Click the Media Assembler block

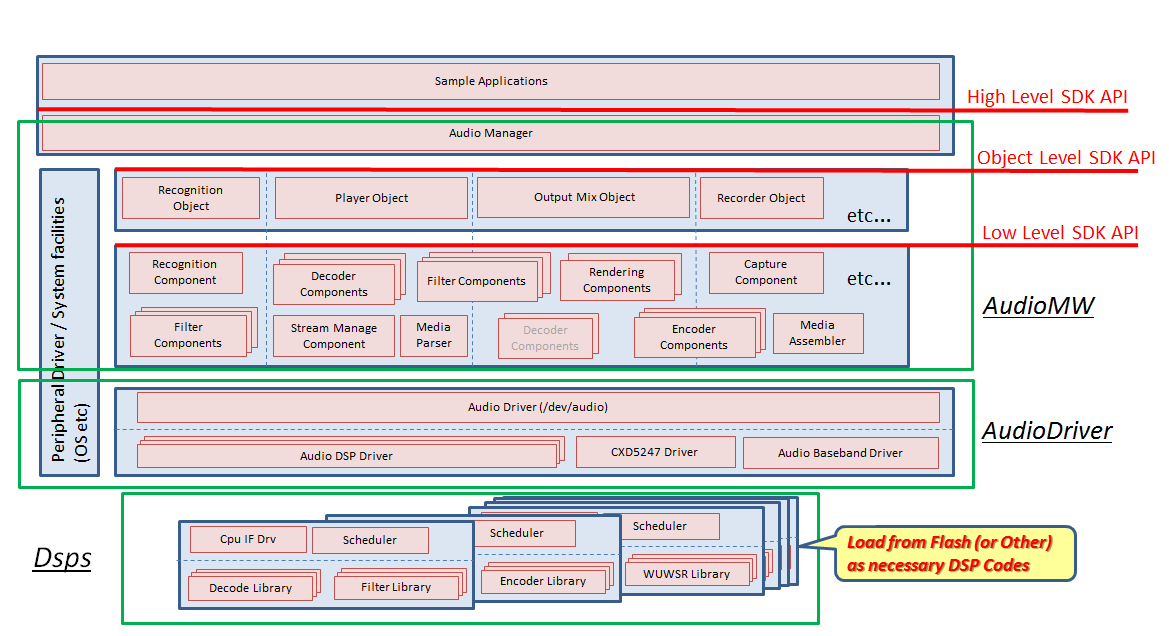[817, 333]
